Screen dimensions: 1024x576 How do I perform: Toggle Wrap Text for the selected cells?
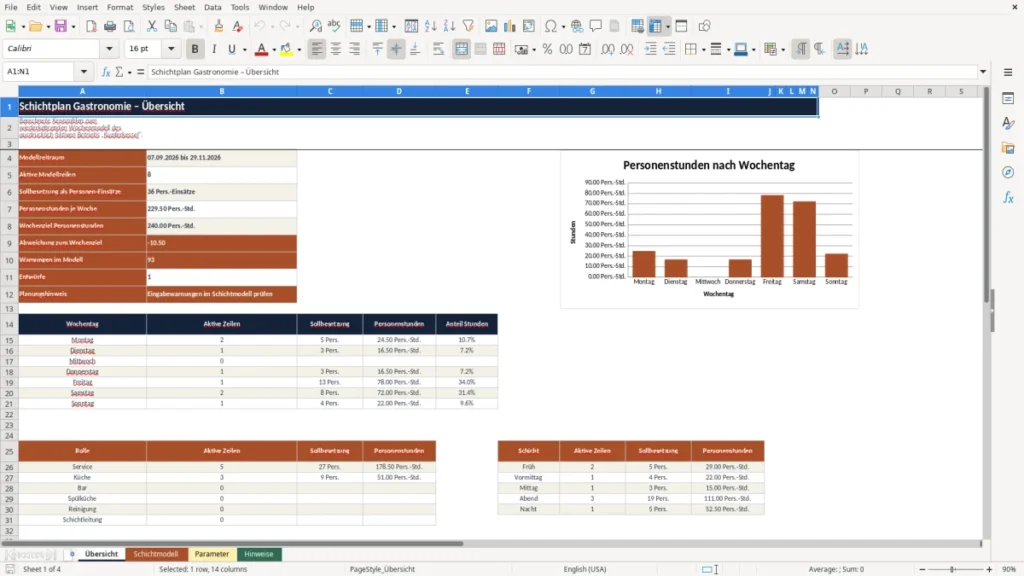coord(438,49)
